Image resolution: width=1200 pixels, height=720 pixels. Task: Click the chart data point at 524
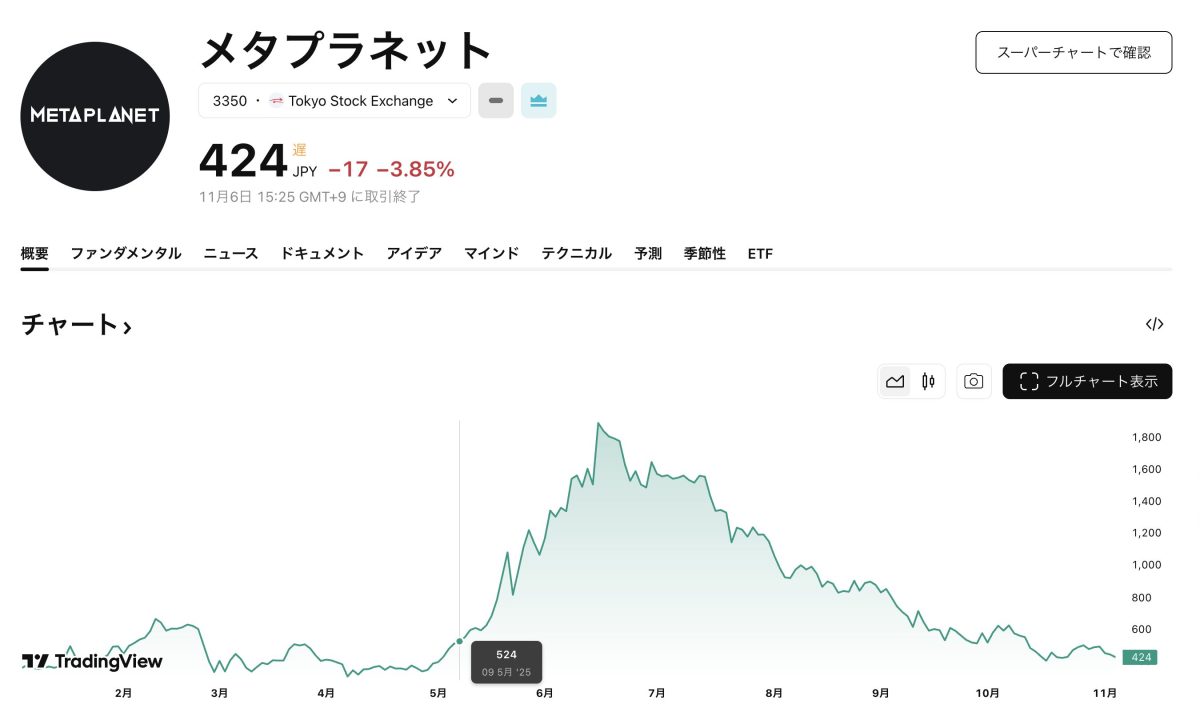point(460,641)
